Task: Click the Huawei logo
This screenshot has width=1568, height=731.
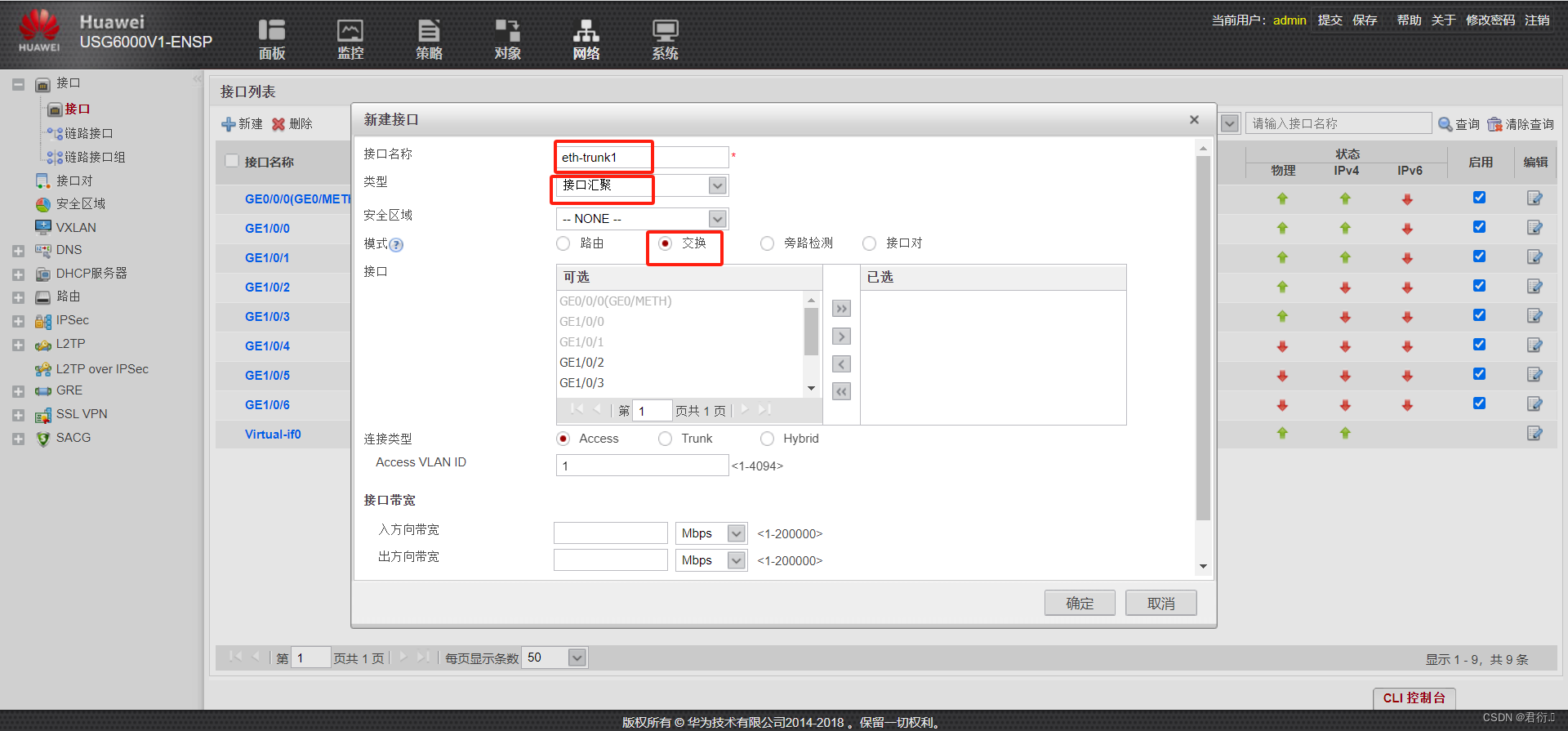Action: point(39,30)
